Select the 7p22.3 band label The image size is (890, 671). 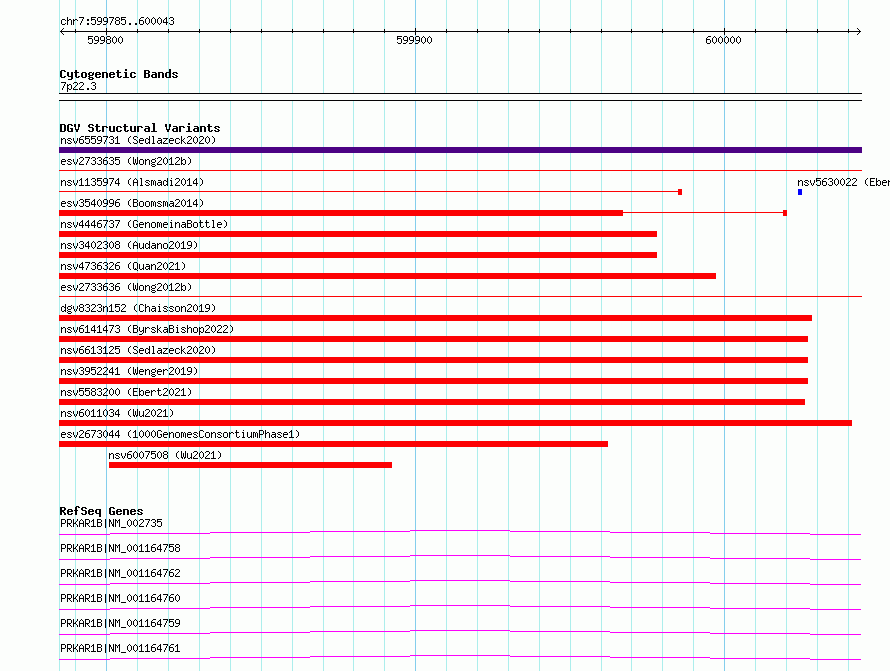(78, 86)
